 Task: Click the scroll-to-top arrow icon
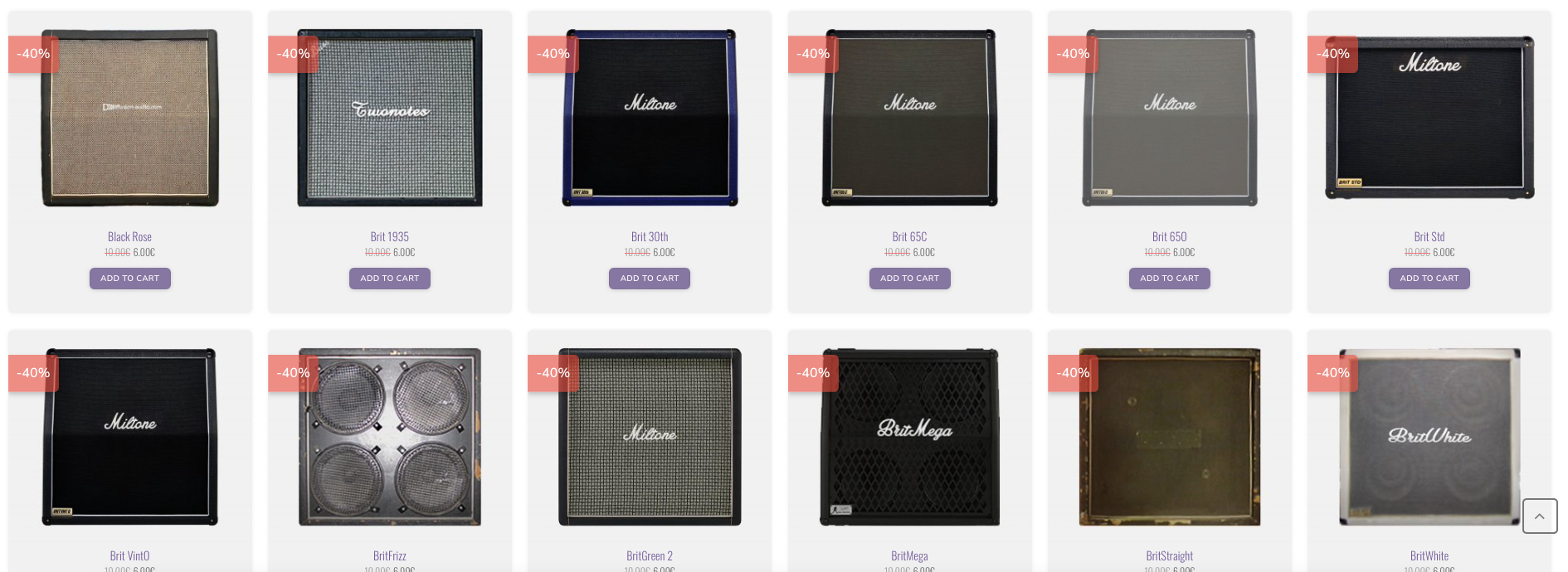coord(1539,516)
